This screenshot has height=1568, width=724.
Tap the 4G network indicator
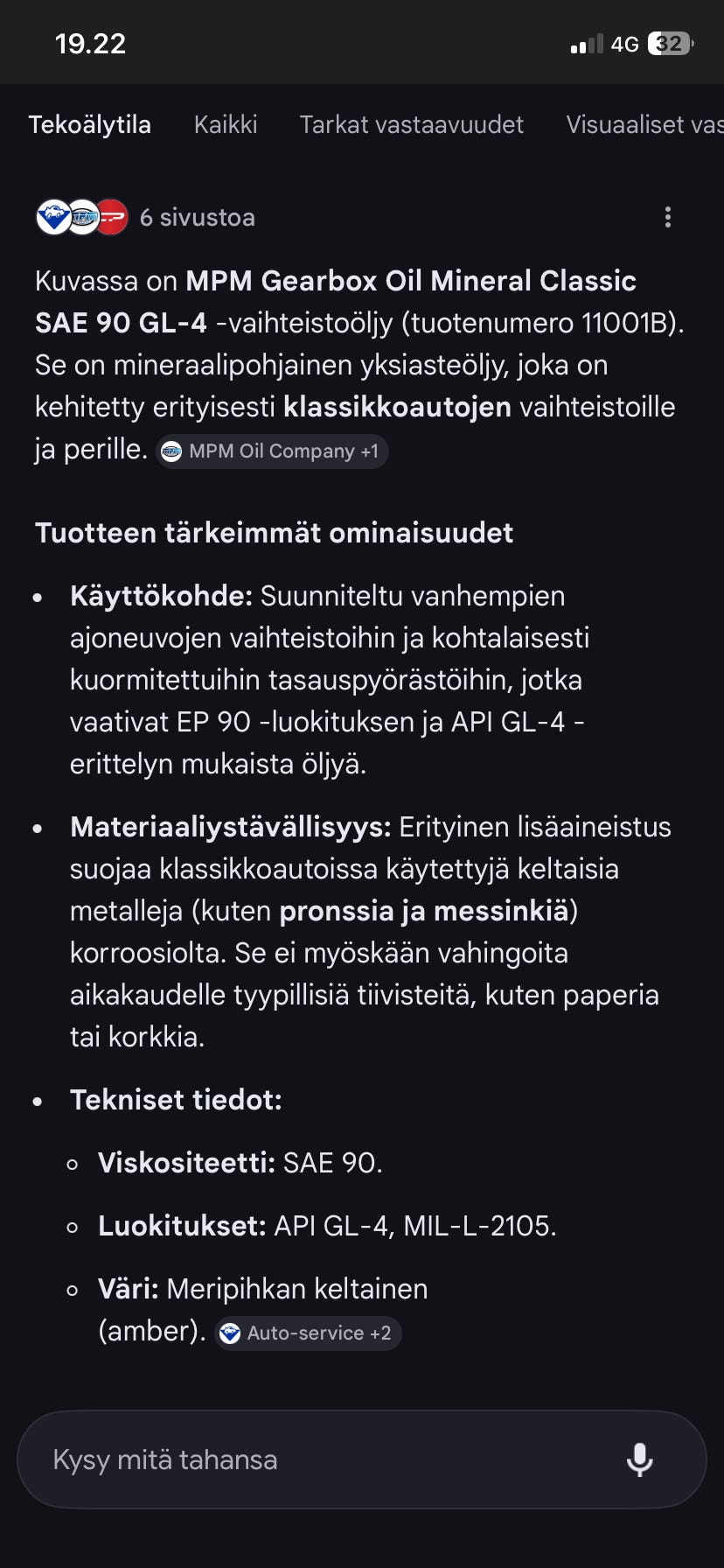click(623, 44)
